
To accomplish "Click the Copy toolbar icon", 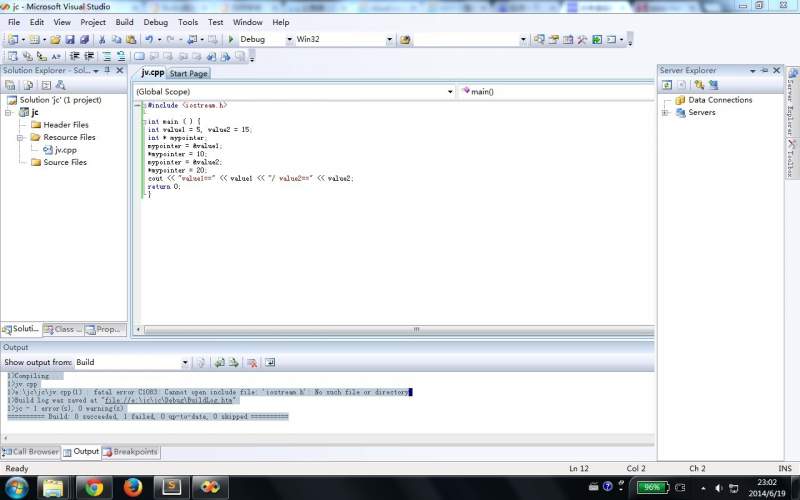I will click(x=116, y=39).
